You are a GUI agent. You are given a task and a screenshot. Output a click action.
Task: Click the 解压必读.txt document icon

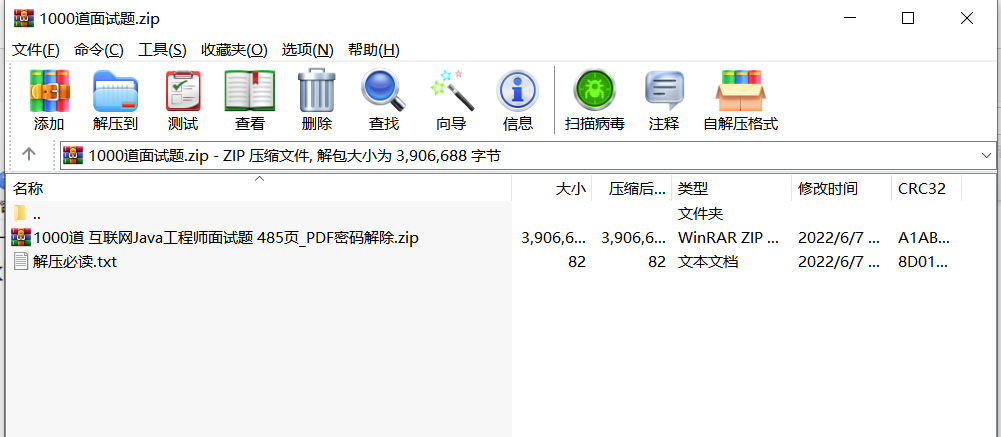point(21,262)
